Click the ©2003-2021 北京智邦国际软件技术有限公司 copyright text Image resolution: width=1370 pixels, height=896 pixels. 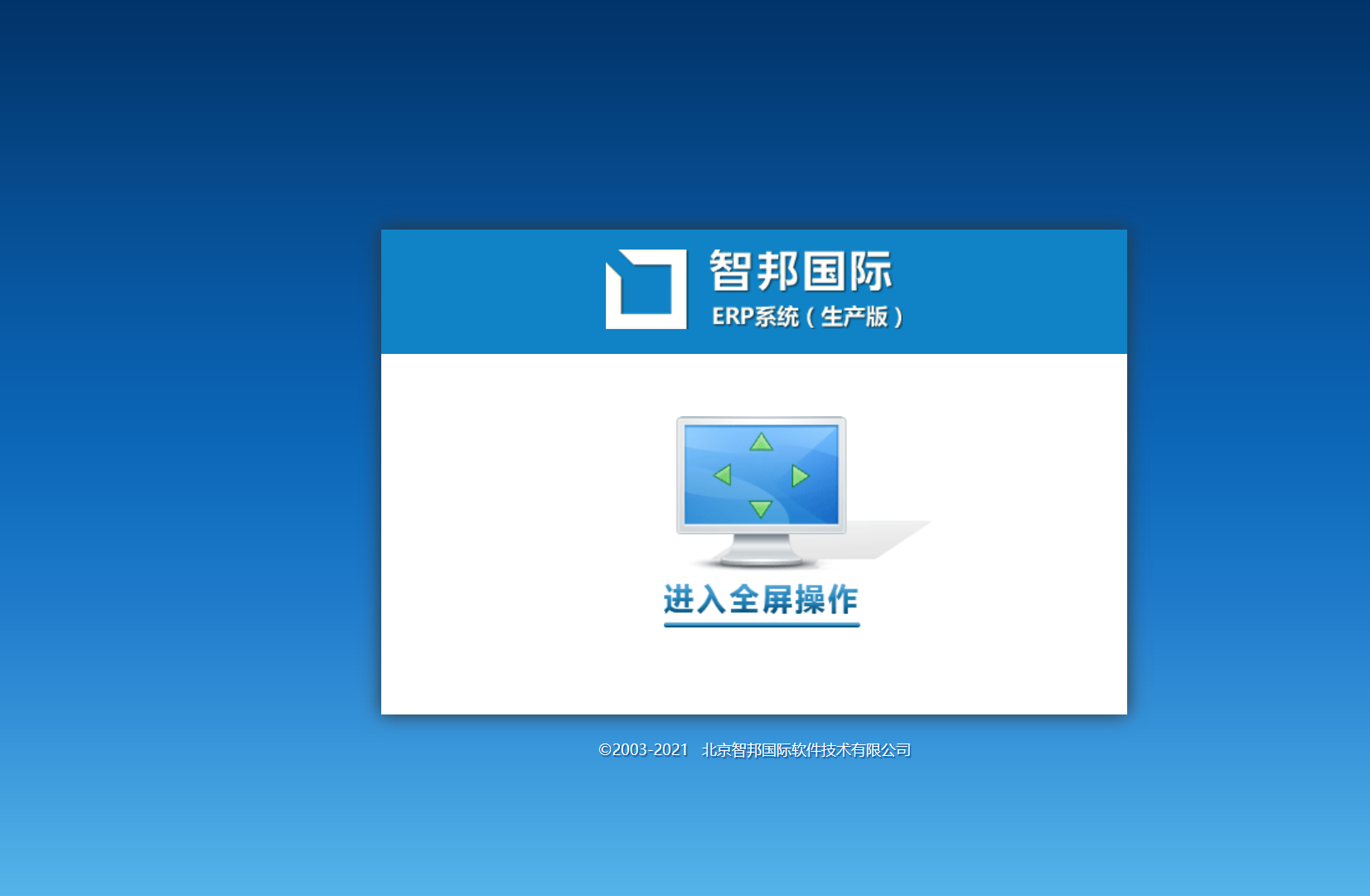pos(754,750)
